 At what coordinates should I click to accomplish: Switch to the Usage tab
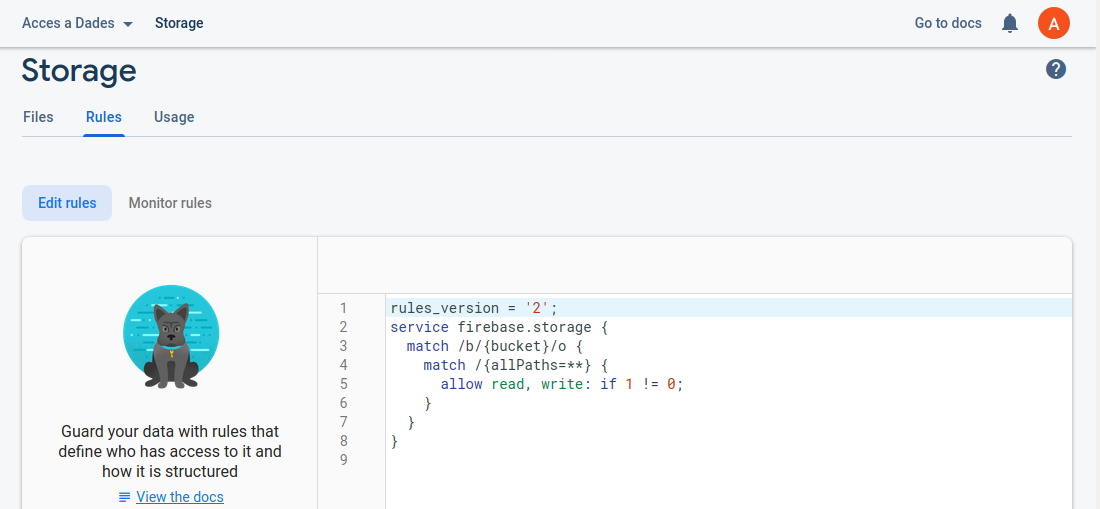click(x=174, y=117)
